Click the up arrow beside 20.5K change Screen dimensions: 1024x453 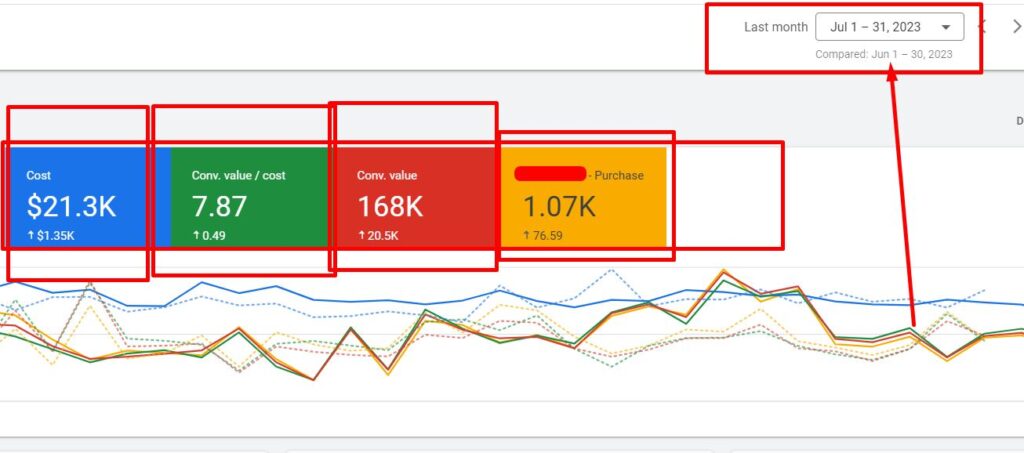tap(361, 236)
